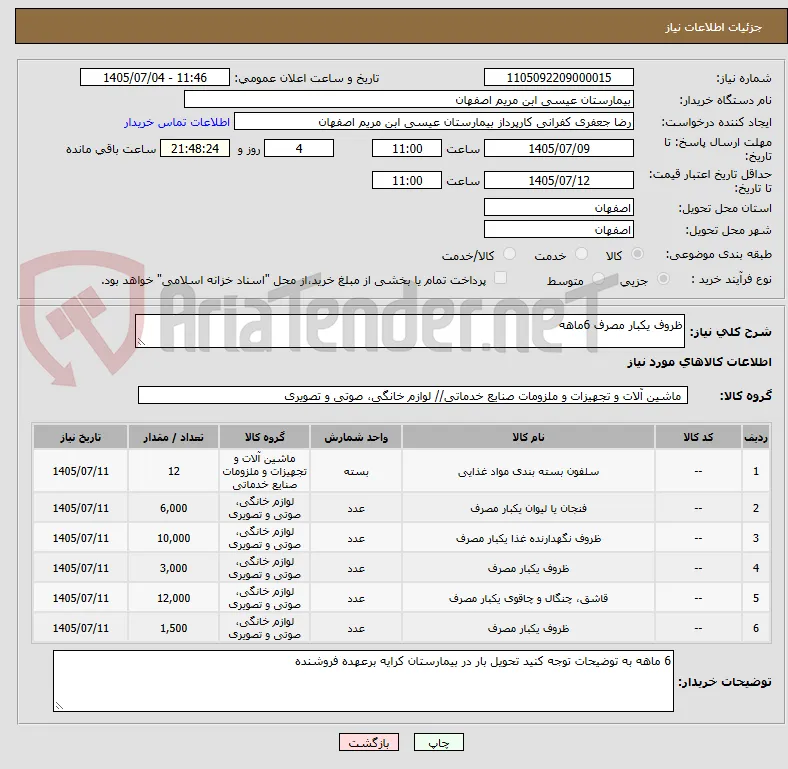The image size is (788, 769).
Task: Click the واحد شمارش column header
Action: [x=356, y=437]
